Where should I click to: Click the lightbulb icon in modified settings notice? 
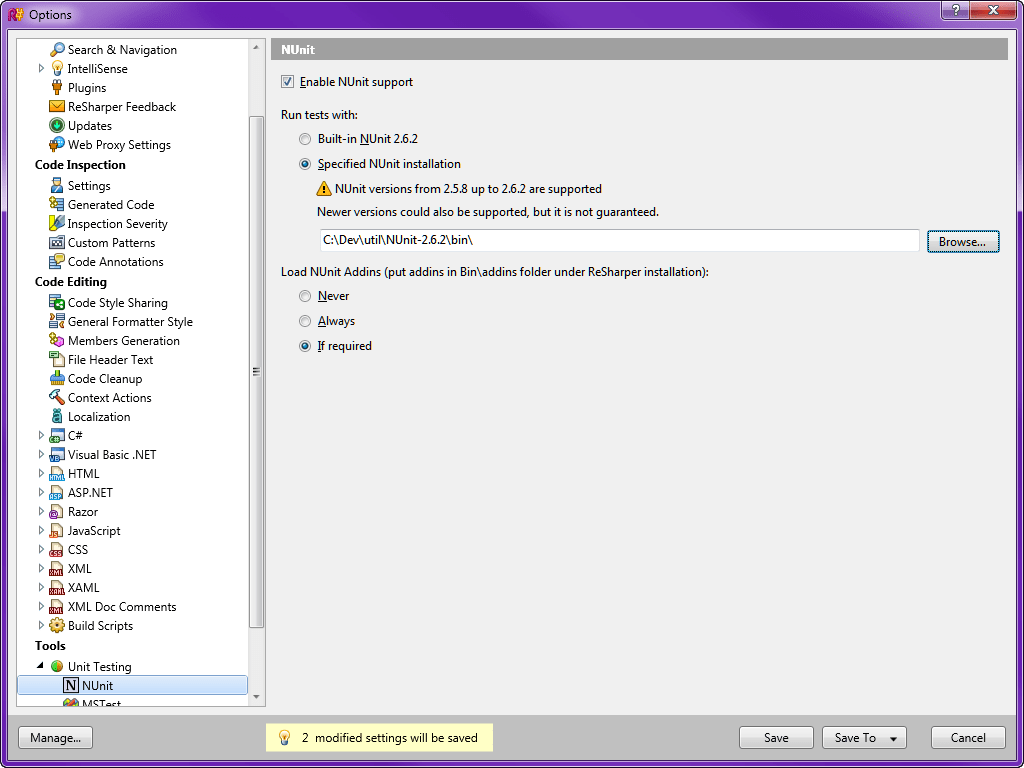click(x=284, y=737)
